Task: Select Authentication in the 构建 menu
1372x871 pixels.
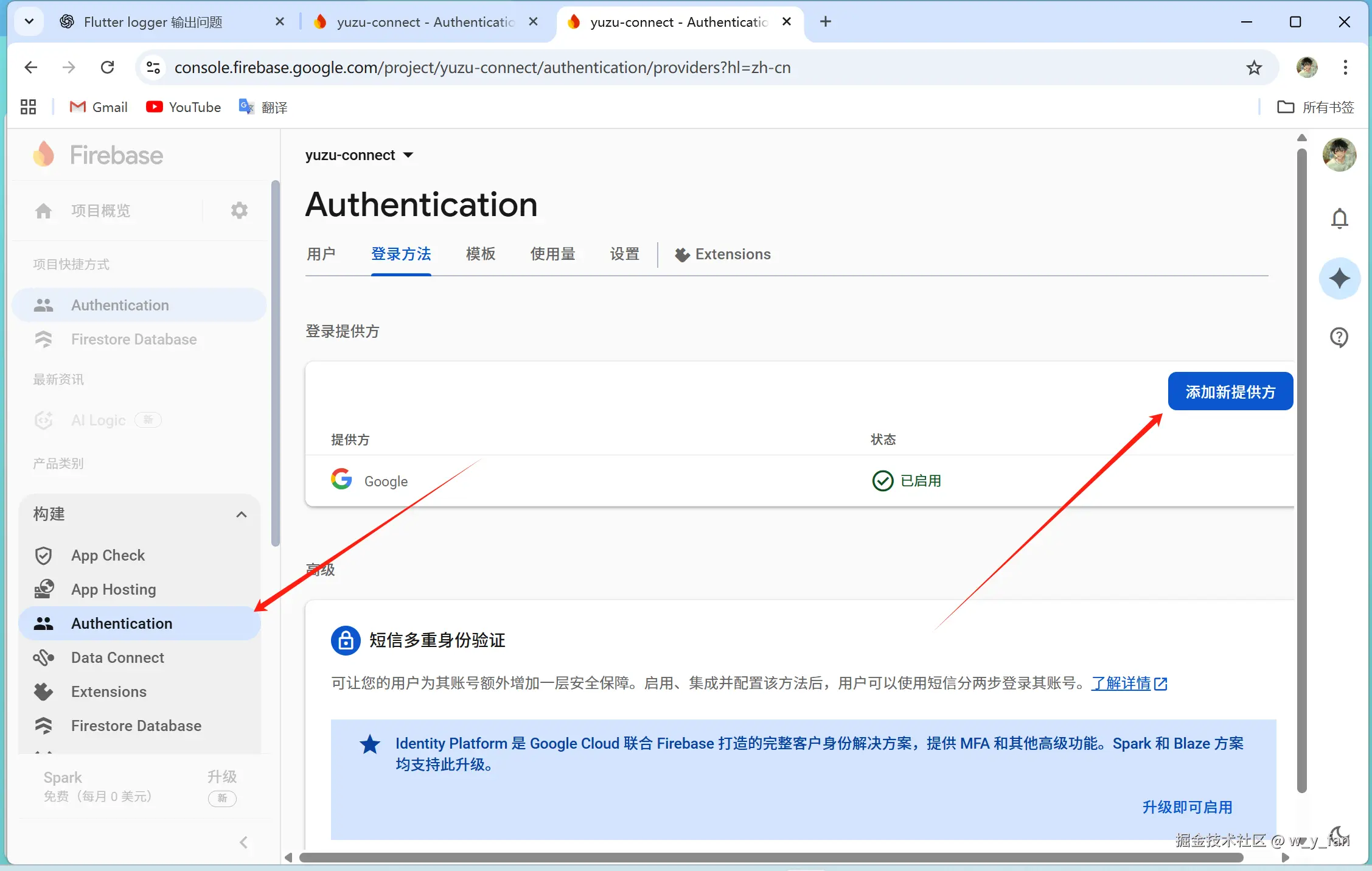Action: coord(139,623)
